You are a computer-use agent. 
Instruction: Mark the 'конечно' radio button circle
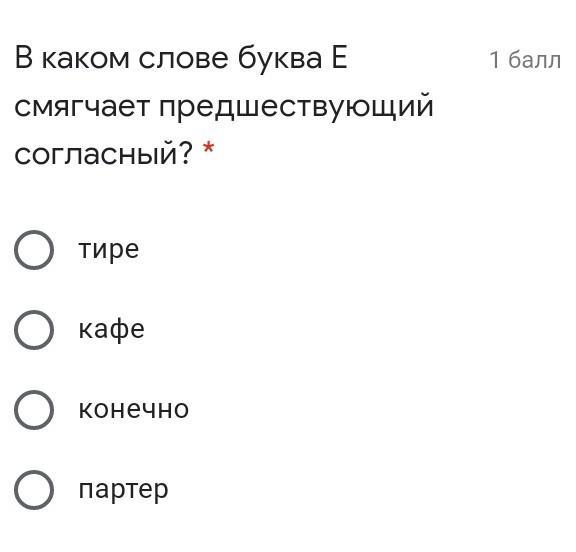click(x=34, y=410)
